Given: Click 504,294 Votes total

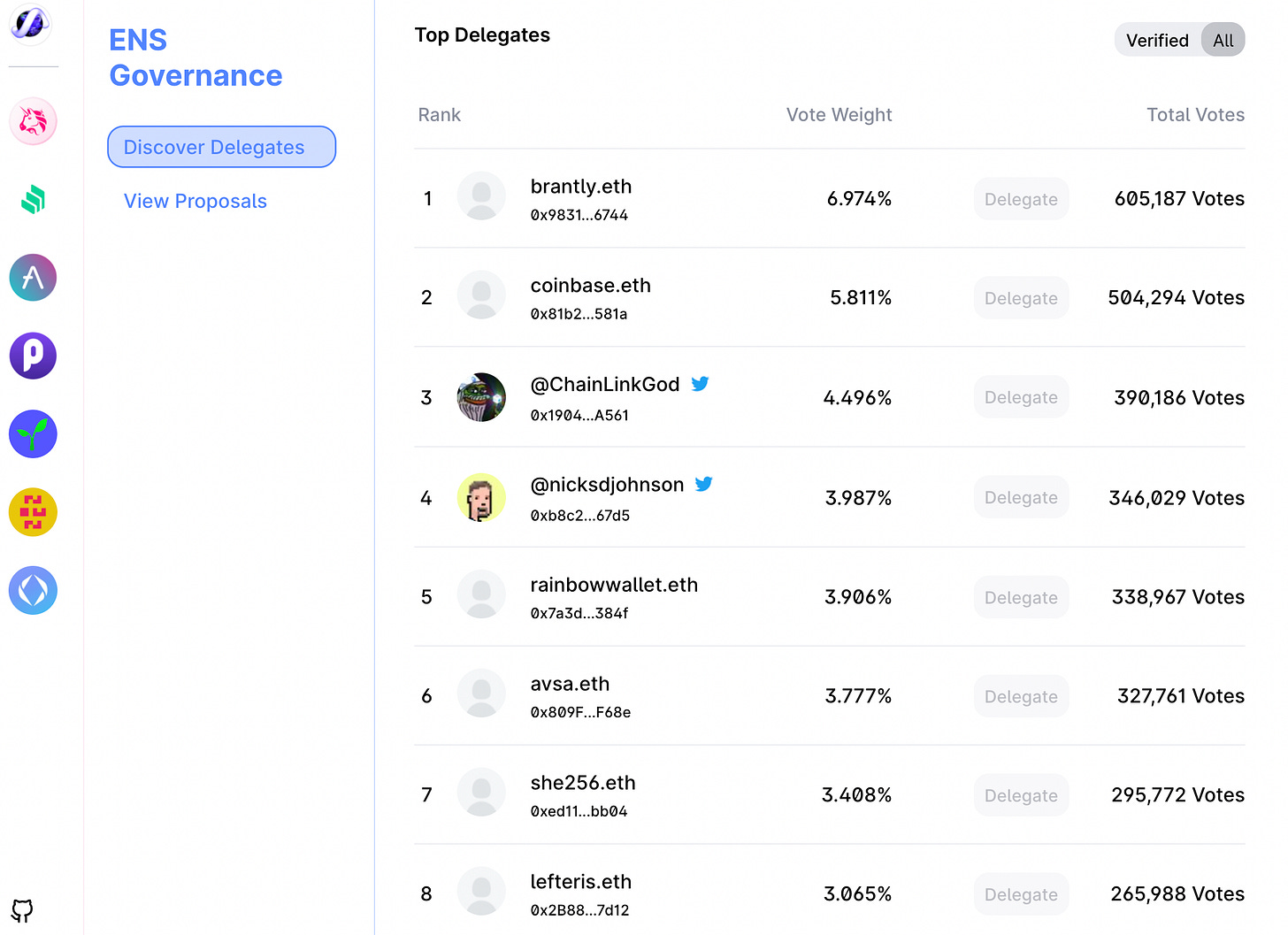Looking at the screenshot, I should point(1176,298).
